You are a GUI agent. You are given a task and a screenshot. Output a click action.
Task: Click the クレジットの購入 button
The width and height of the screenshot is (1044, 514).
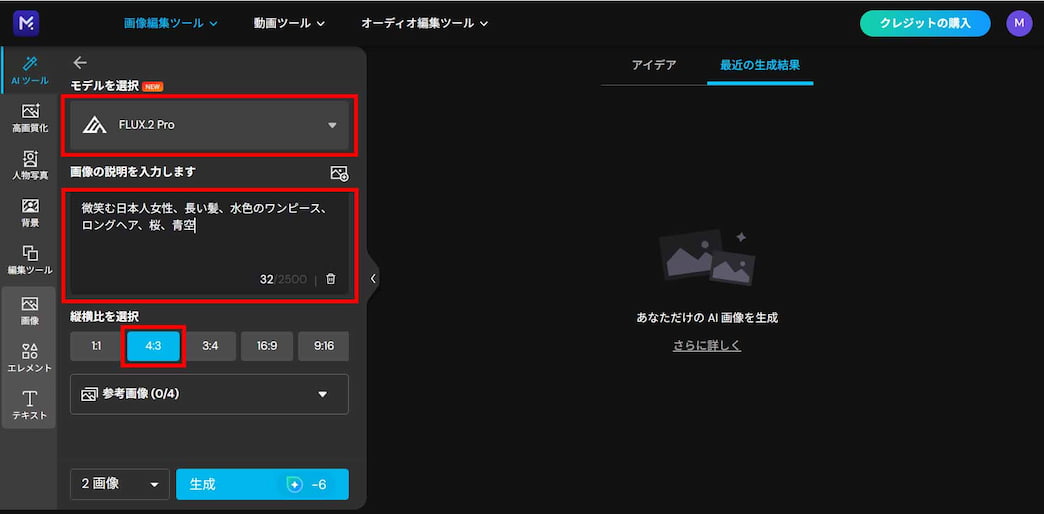point(925,23)
